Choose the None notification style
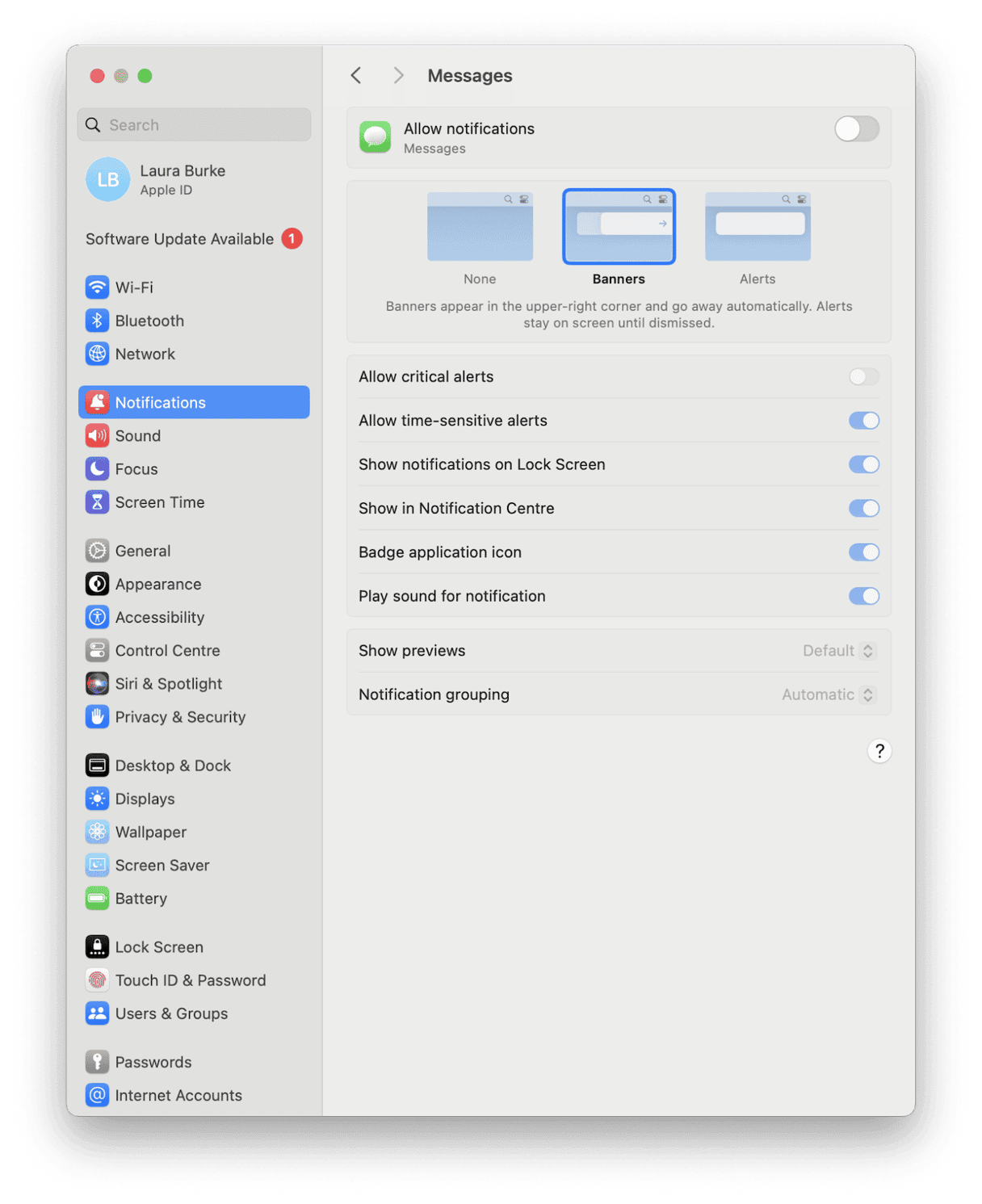 click(480, 227)
